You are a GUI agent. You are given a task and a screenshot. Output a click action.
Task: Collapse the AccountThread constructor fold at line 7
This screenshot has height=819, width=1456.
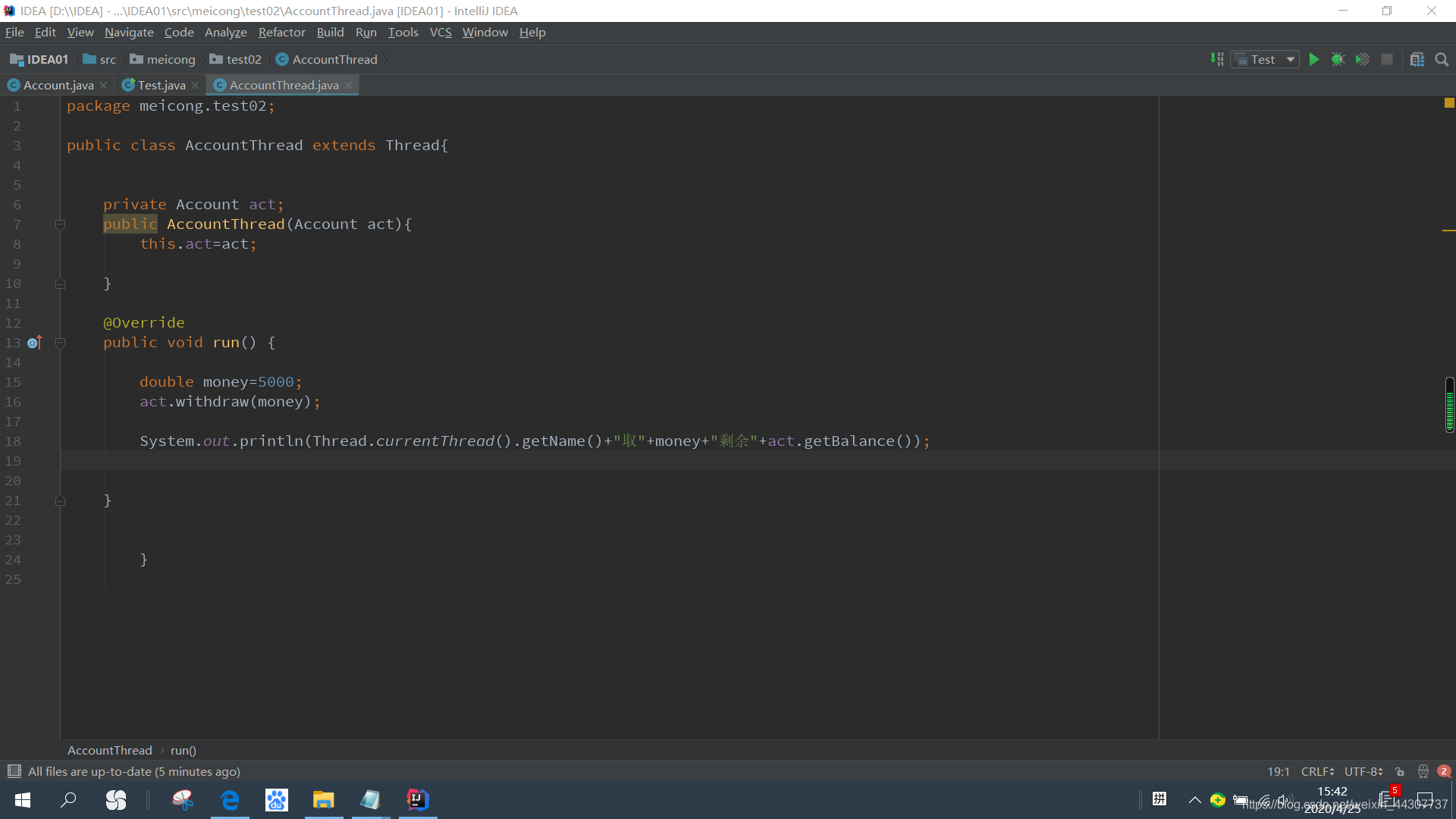click(60, 224)
